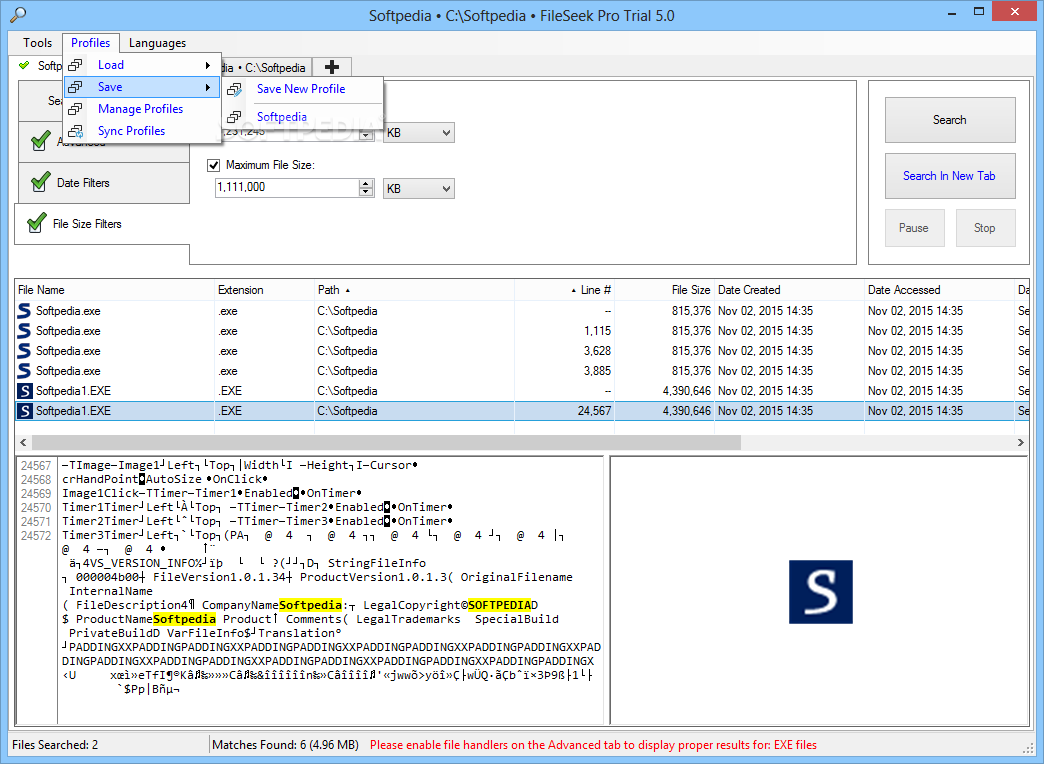This screenshot has width=1044, height=764.
Task: Click the Softpedia logo preview image
Action: [x=820, y=592]
